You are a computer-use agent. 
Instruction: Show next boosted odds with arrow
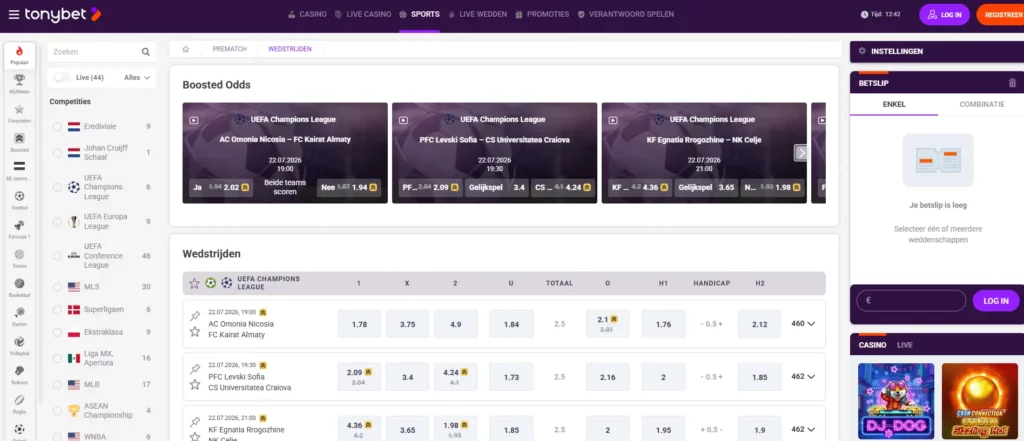[x=801, y=153]
